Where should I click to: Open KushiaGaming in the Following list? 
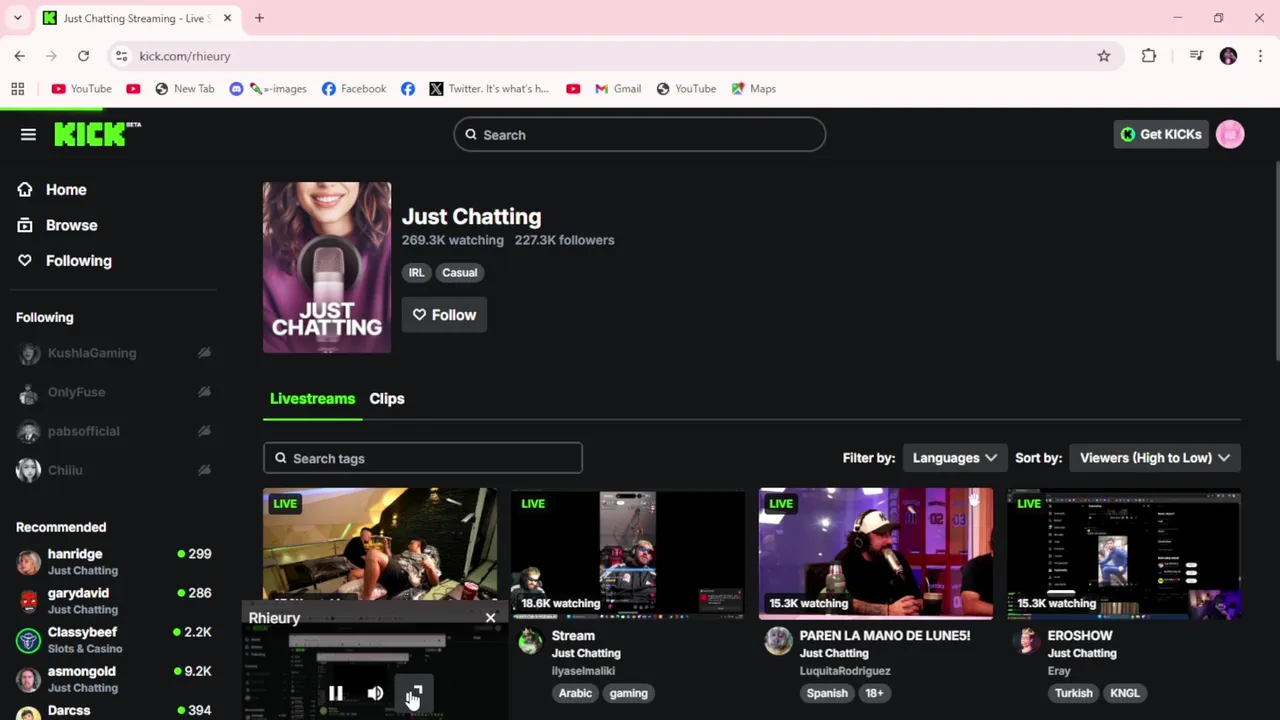click(114, 353)
